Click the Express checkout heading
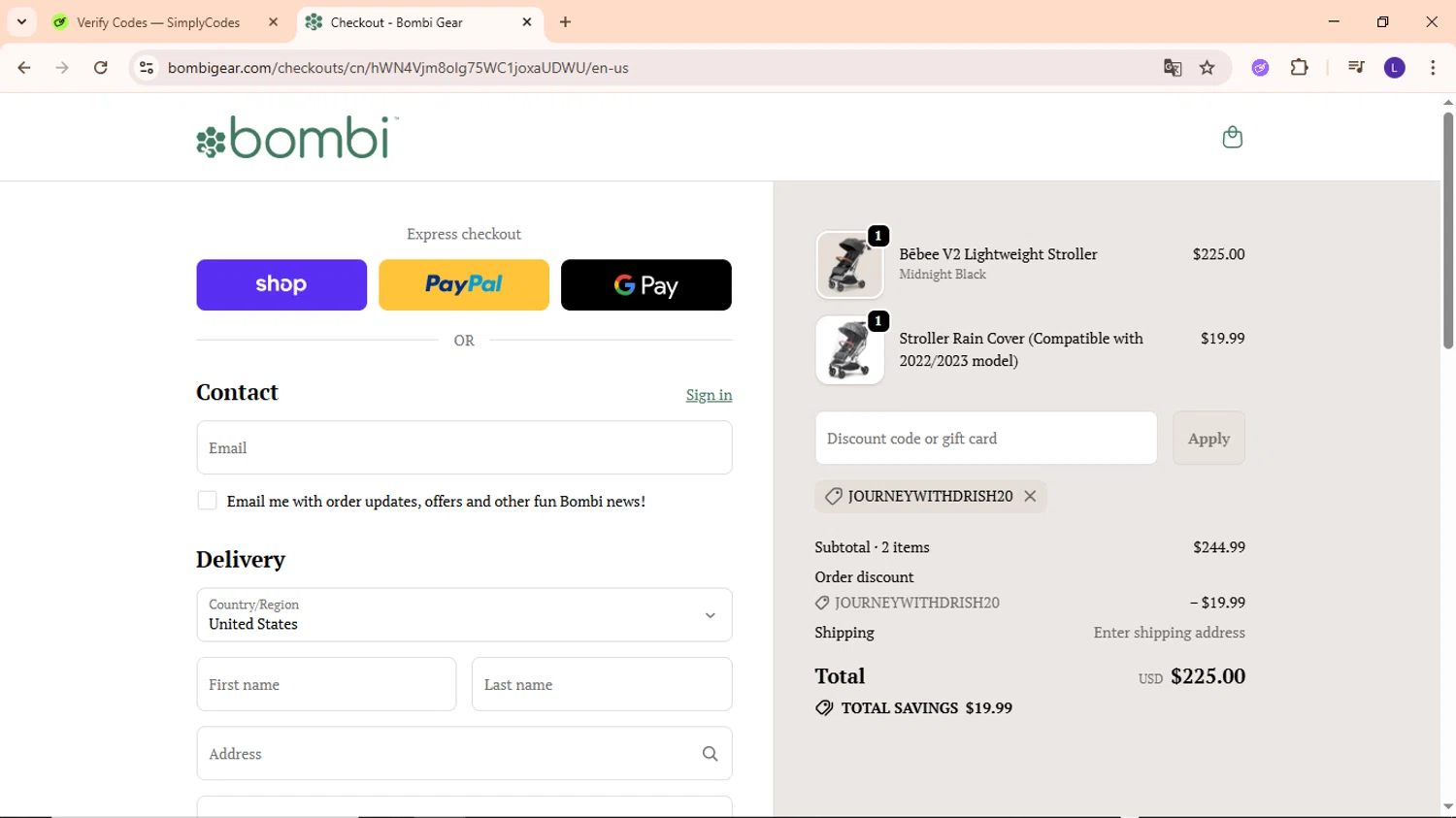This screenshot has height=818, width=1456. coord(464,234)
